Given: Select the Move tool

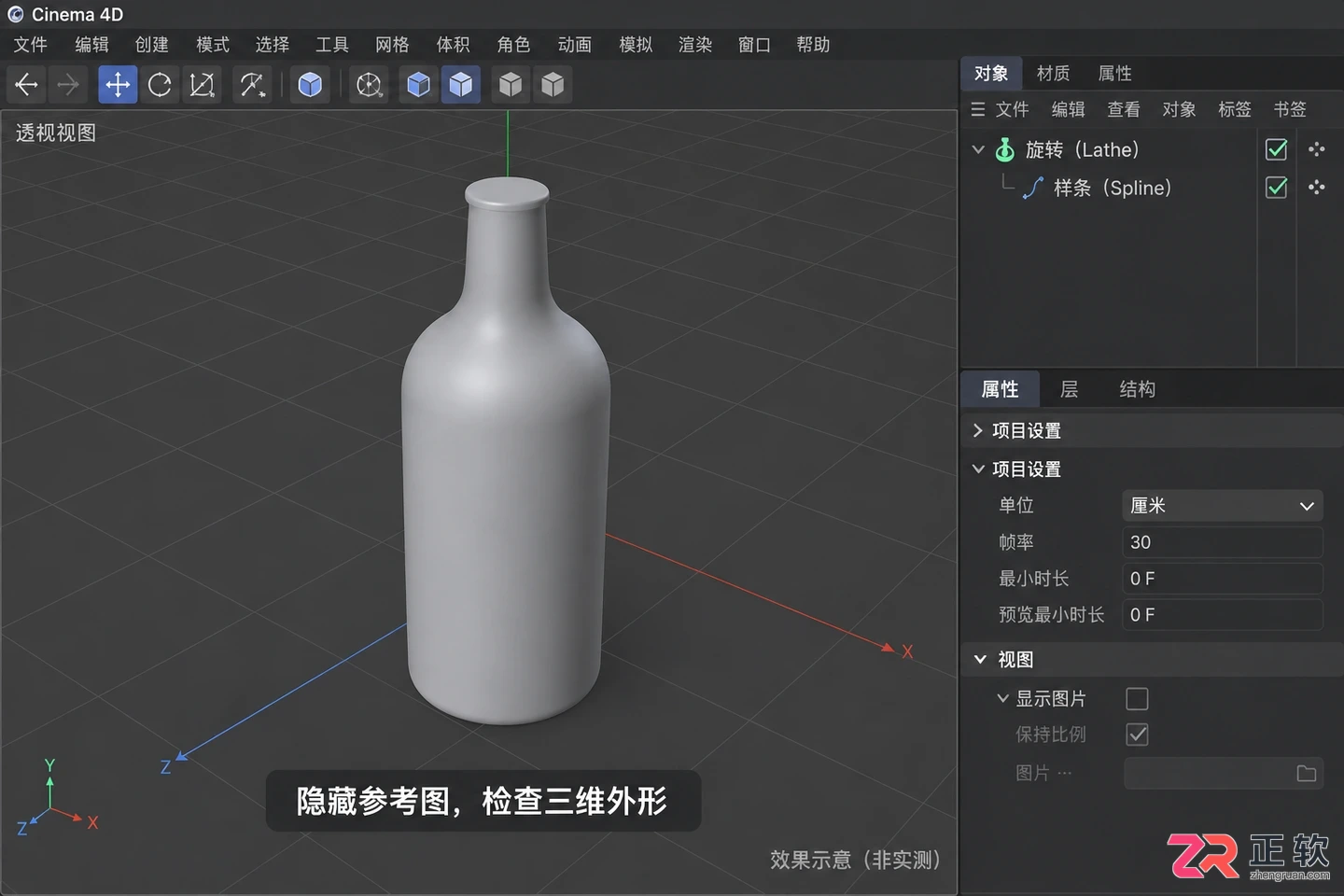Looking at the screenshot, I should (x=118, y=85).
